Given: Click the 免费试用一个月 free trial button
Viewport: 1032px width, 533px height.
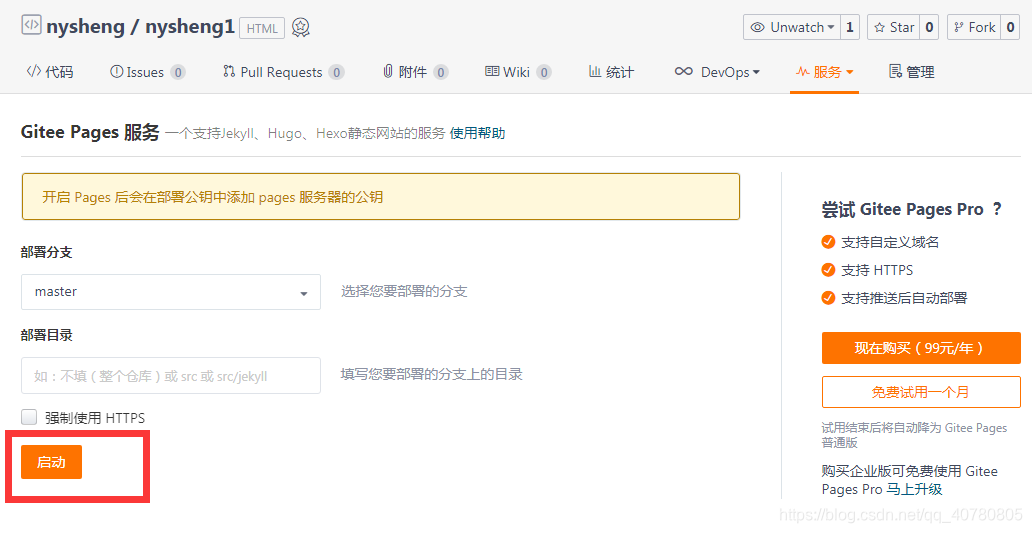Looking at the screenshot, I should tap(921, 392).
